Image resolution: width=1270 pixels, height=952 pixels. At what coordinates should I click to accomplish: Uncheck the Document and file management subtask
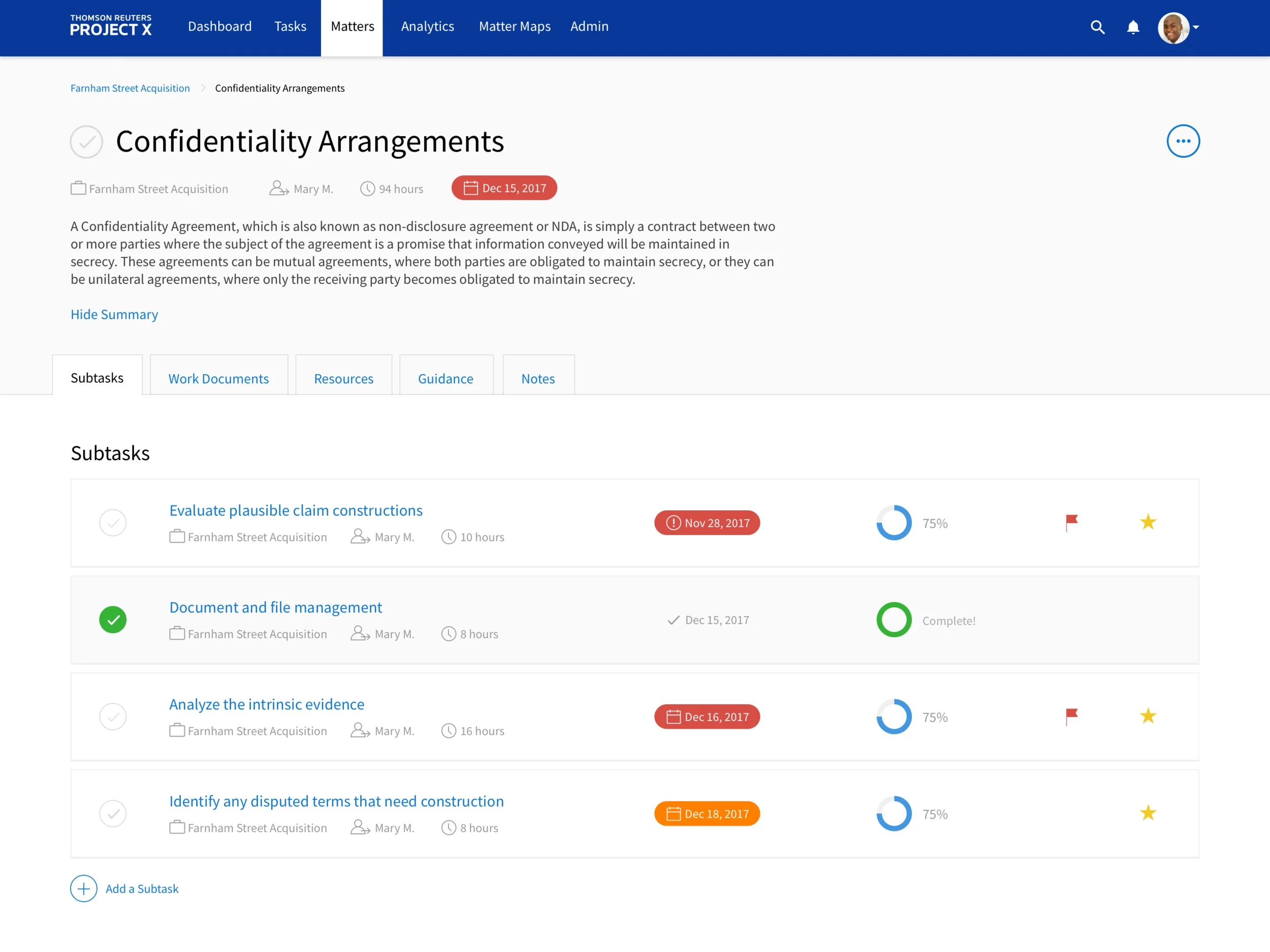113,620
